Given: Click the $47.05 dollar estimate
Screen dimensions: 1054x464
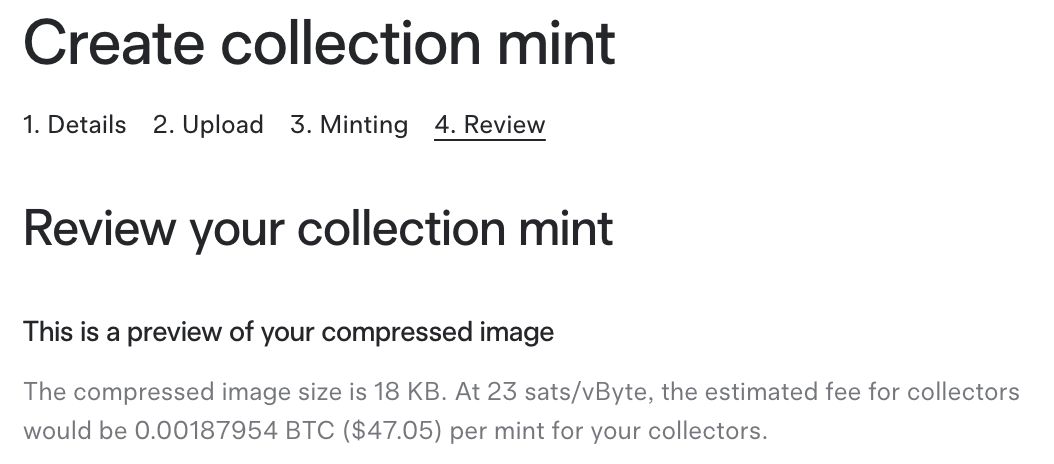Looking at the screenshot, I should point(393,430).
